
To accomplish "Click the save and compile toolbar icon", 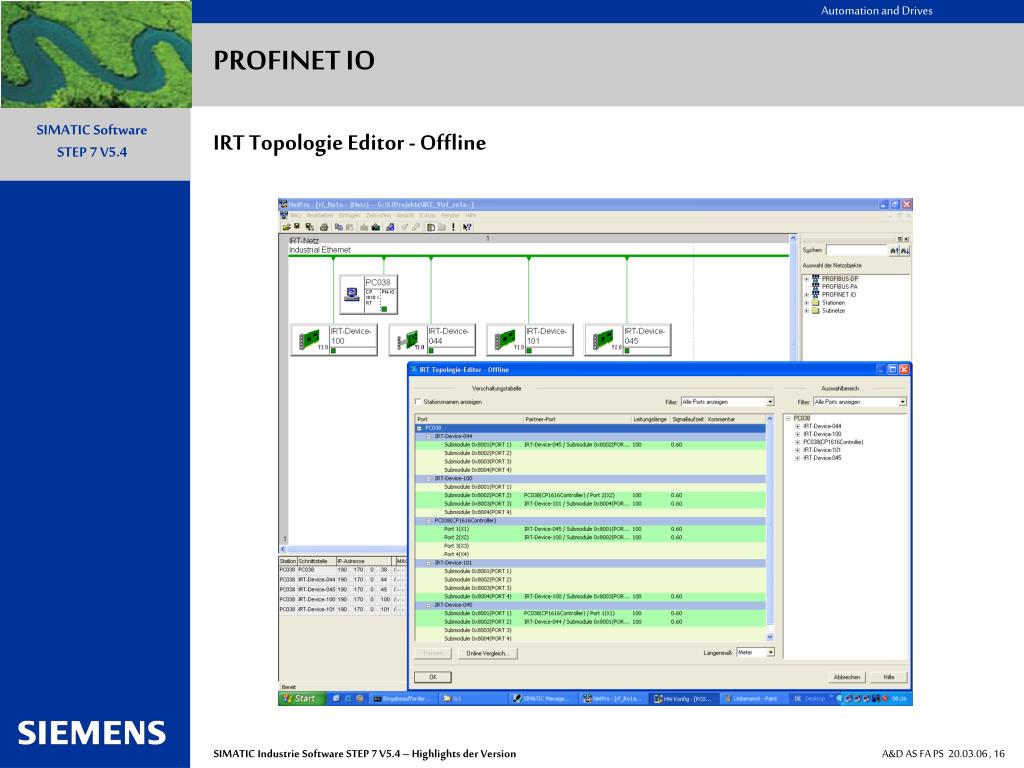I will coord(309,227).
